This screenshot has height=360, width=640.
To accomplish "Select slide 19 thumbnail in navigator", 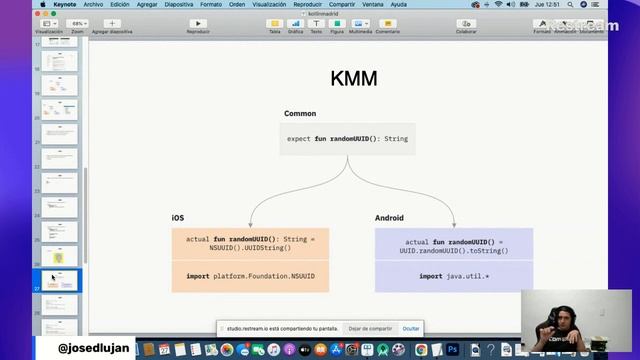I will [60, 85].
